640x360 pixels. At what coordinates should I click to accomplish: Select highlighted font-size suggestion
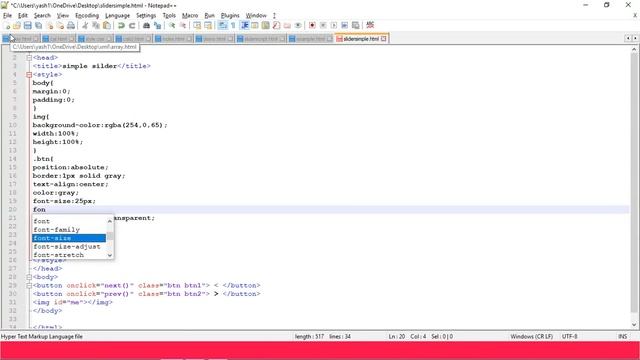click(x=69, y=238)
